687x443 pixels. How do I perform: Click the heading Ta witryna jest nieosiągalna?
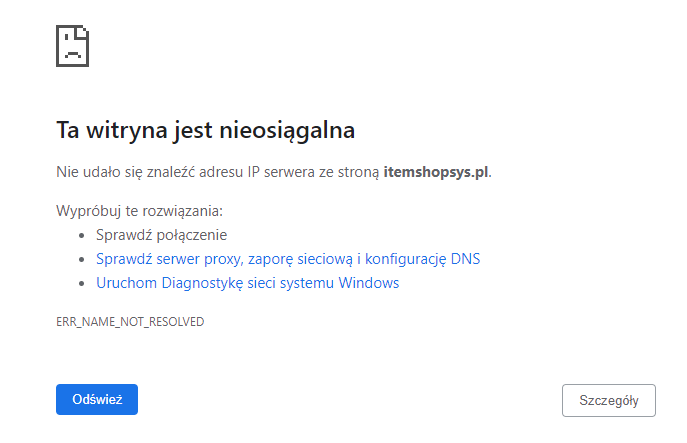click(205, 130)
